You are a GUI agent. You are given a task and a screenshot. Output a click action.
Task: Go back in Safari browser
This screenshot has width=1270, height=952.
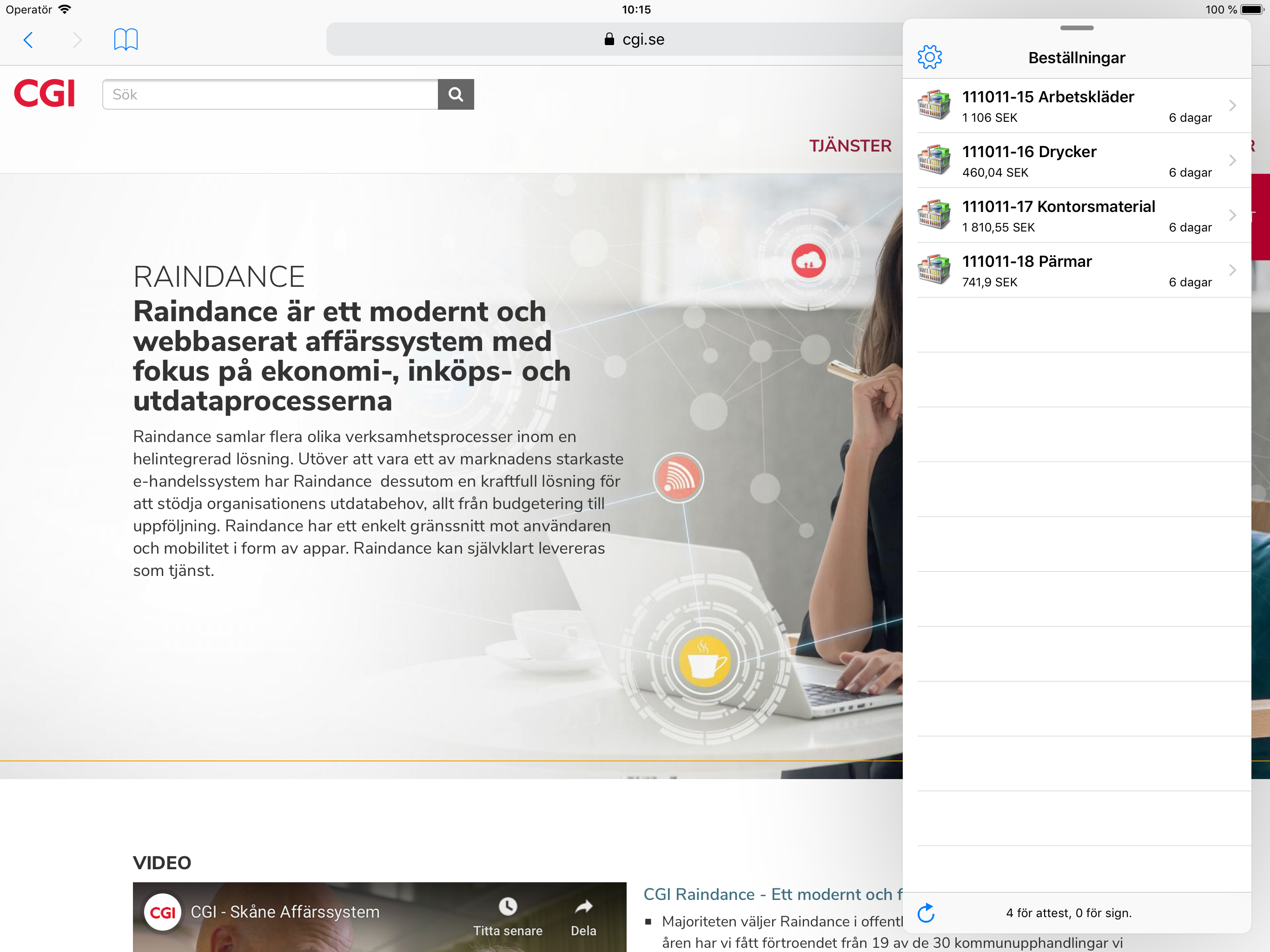click(28, 40)
